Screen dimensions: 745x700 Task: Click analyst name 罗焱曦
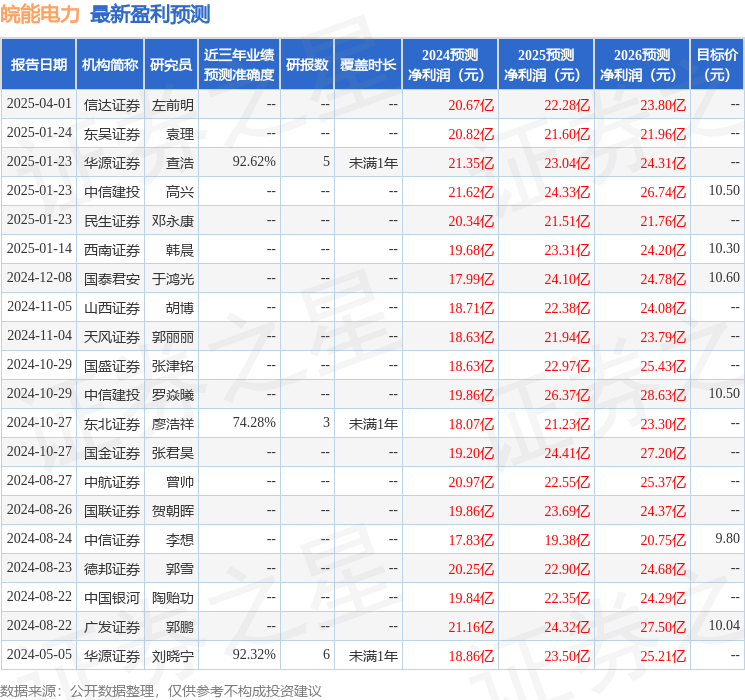point(172,395)
